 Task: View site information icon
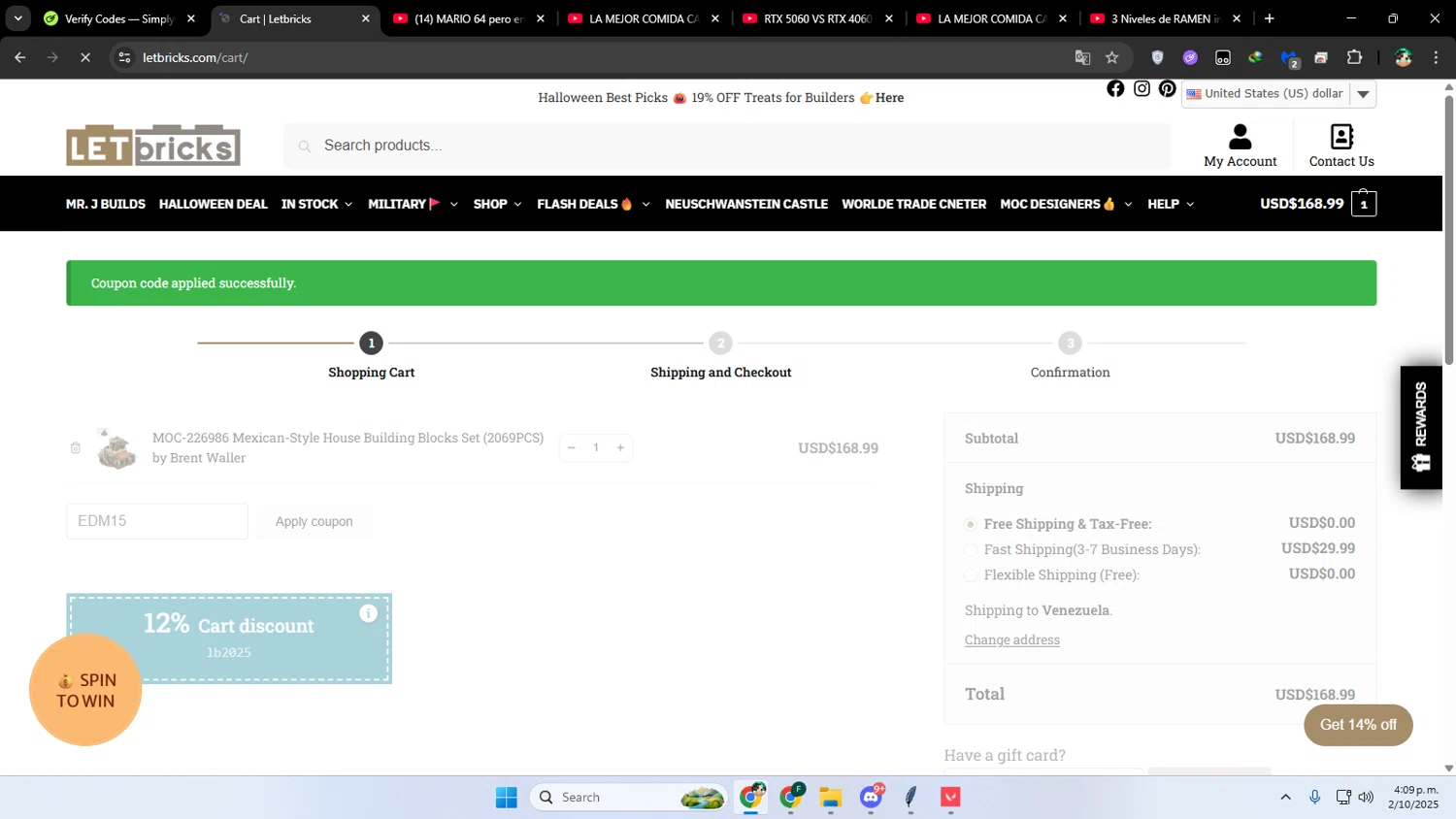(x=124, y=57)
